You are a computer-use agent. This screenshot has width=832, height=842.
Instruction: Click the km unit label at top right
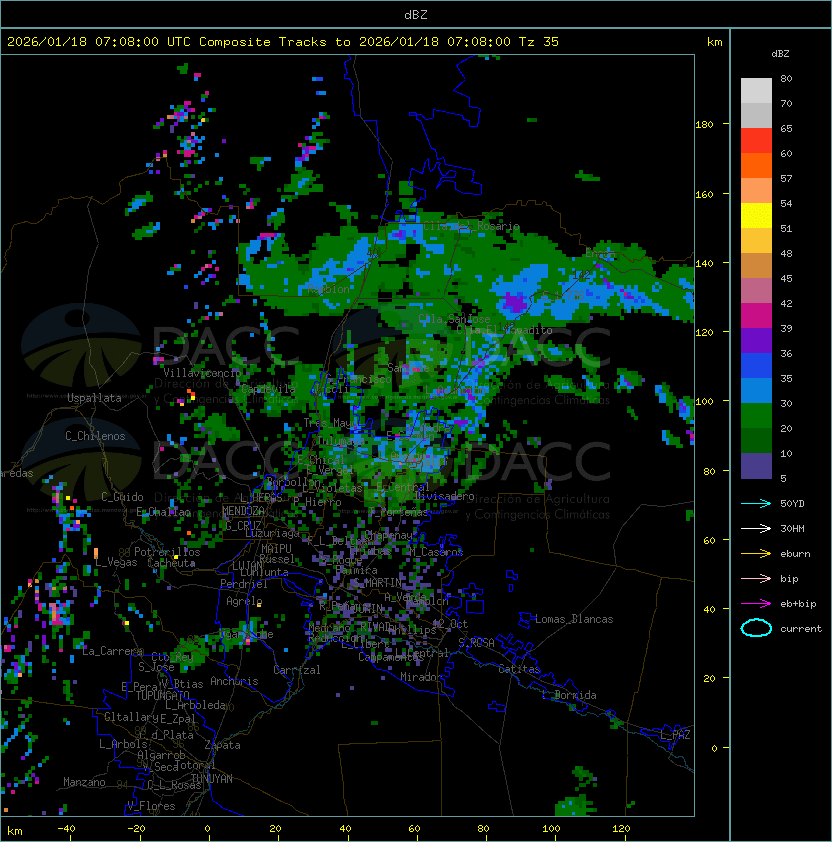click(x=714, y=42)
